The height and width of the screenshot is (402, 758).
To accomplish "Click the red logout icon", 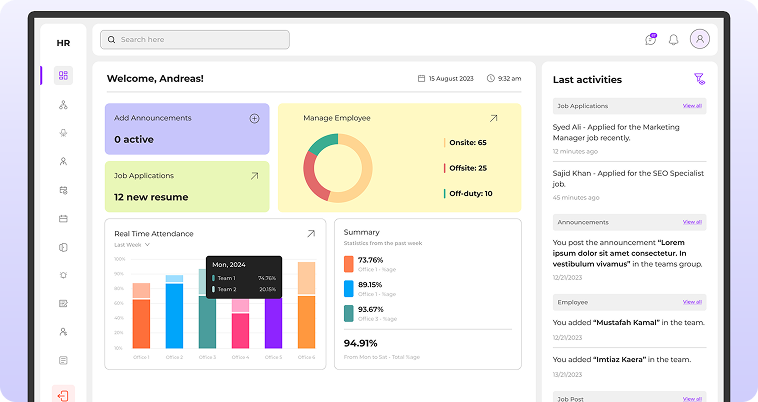I will [x=63, y=395].
